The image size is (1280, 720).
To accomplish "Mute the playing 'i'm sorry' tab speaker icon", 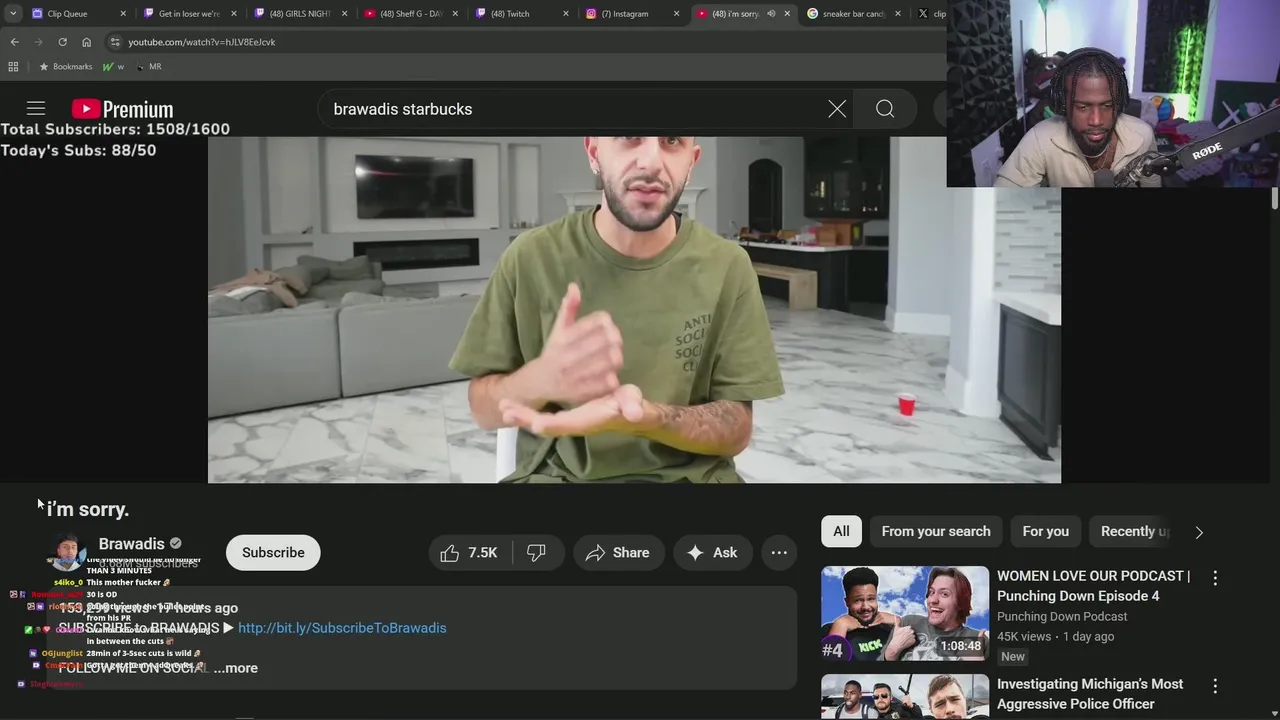I will tap(771, 14).
